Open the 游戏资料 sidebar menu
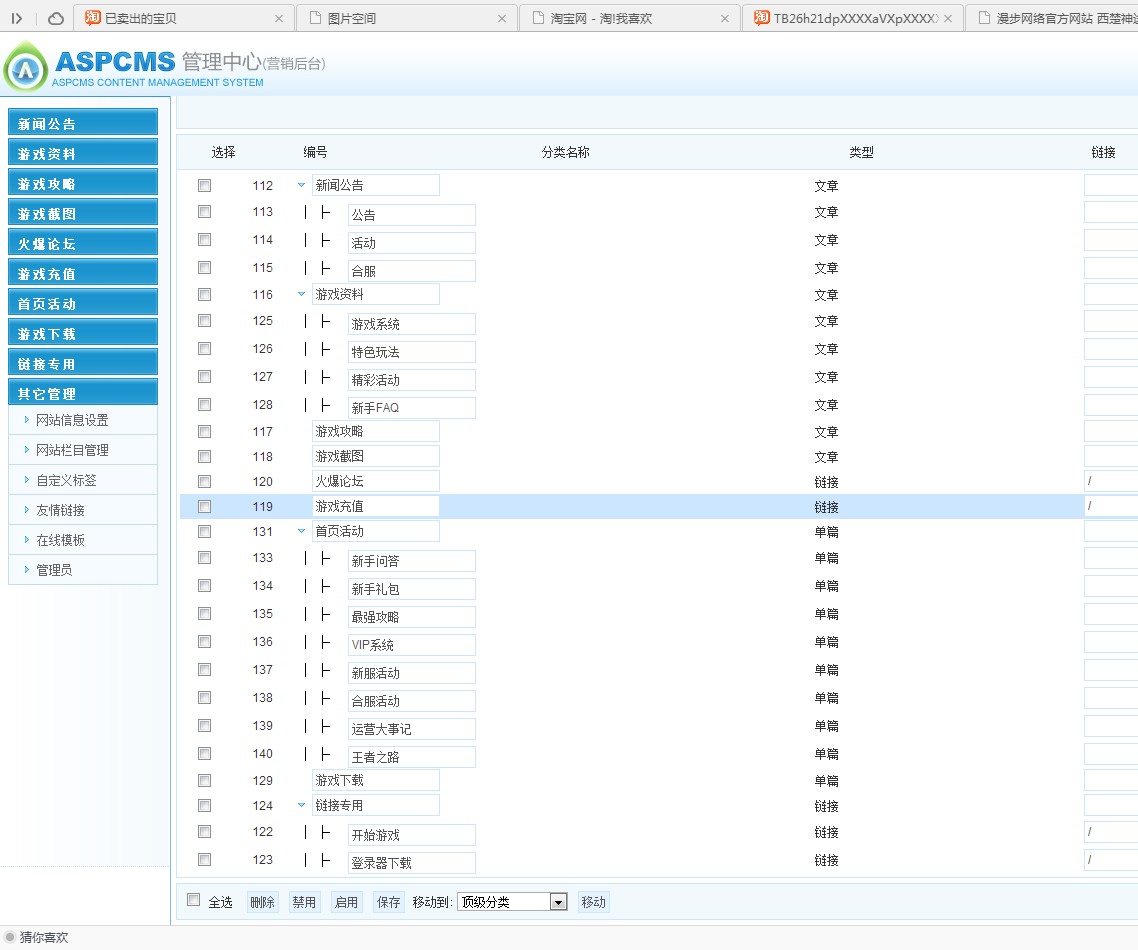This screenshot has width=1138, height=950. [83, 152]
